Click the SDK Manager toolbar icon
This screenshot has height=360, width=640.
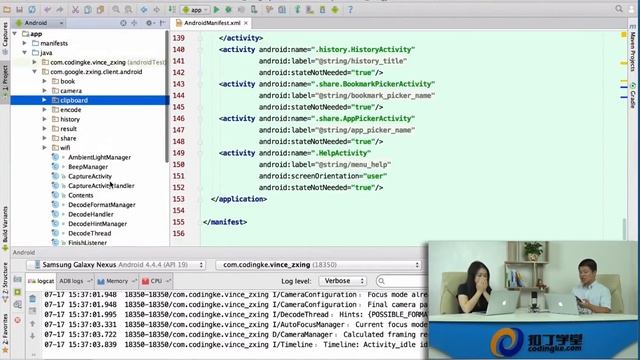[322, 9]
